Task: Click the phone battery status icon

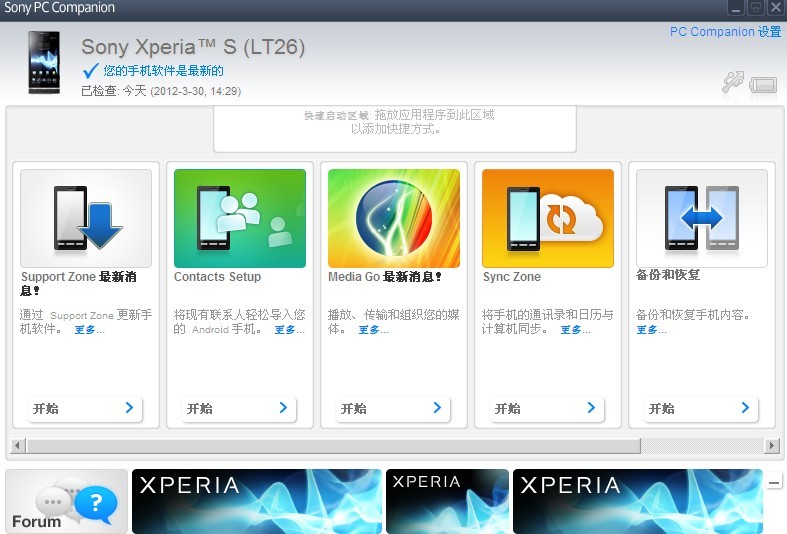Action: pyautogui.click(x=763, y=84)
